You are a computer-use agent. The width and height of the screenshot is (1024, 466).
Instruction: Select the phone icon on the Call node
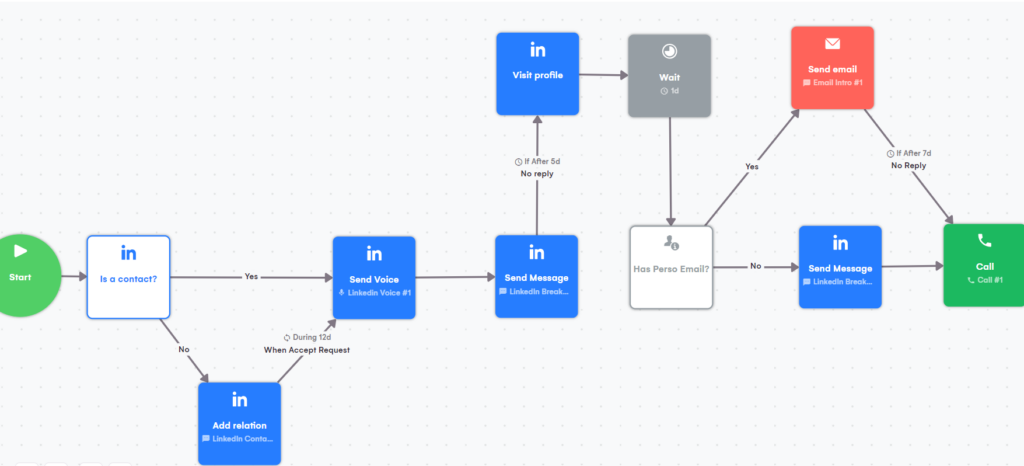click(x=984, y=241)
